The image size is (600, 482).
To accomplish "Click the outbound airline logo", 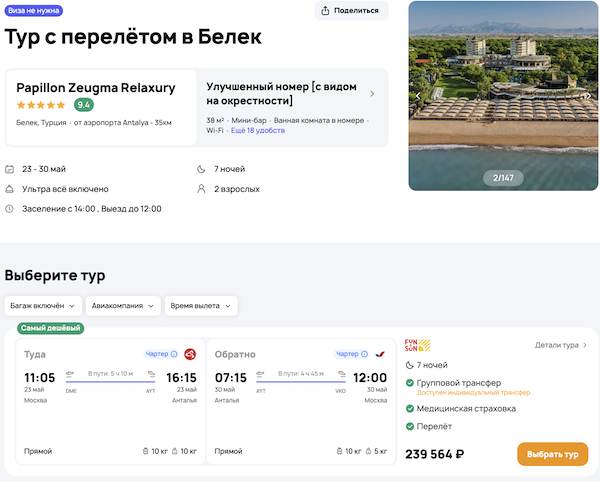I will pos(190,353).
